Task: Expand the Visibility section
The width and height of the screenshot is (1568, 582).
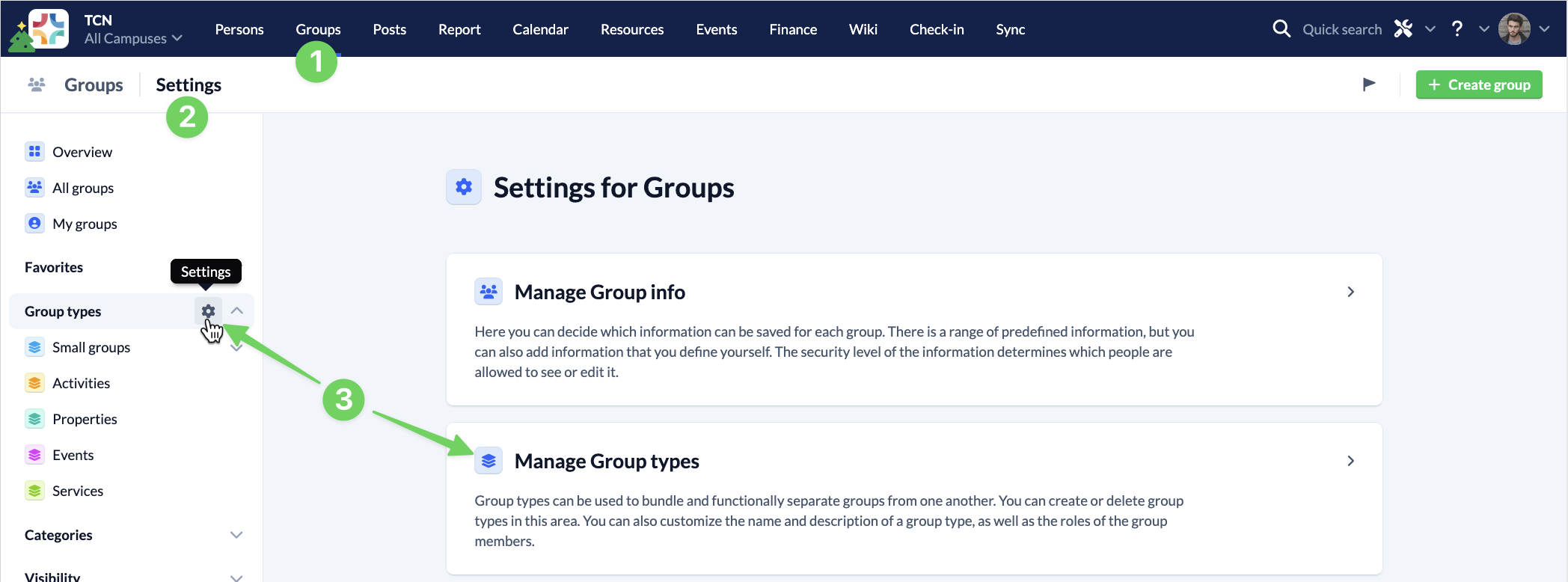Action: 236,577
